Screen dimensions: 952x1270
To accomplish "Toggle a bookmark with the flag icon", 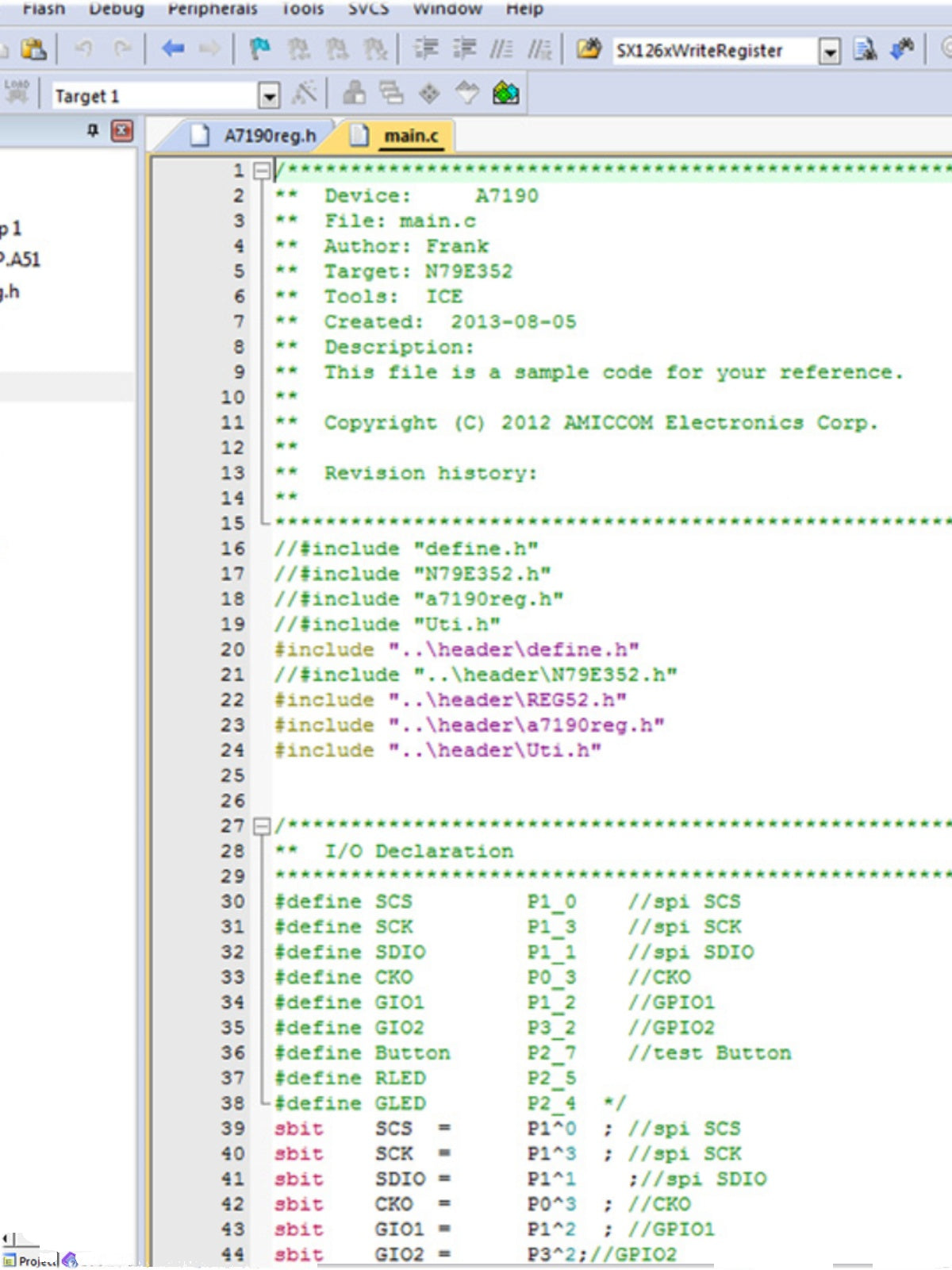I will (x=259, y=49).
